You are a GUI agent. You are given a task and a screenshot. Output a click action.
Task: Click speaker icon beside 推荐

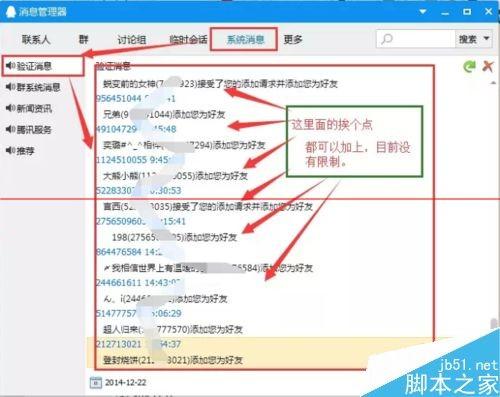pyautogui.click(x=10, y=150)
